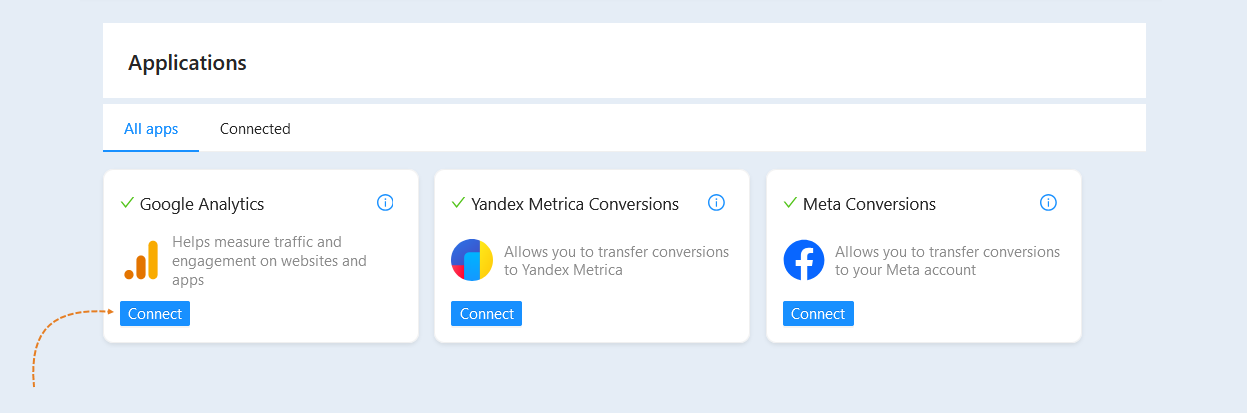Click the green checkmark beside Yandex Metrica Conversions
Viewport: 1247px width, 413px height.
point(458,203)
